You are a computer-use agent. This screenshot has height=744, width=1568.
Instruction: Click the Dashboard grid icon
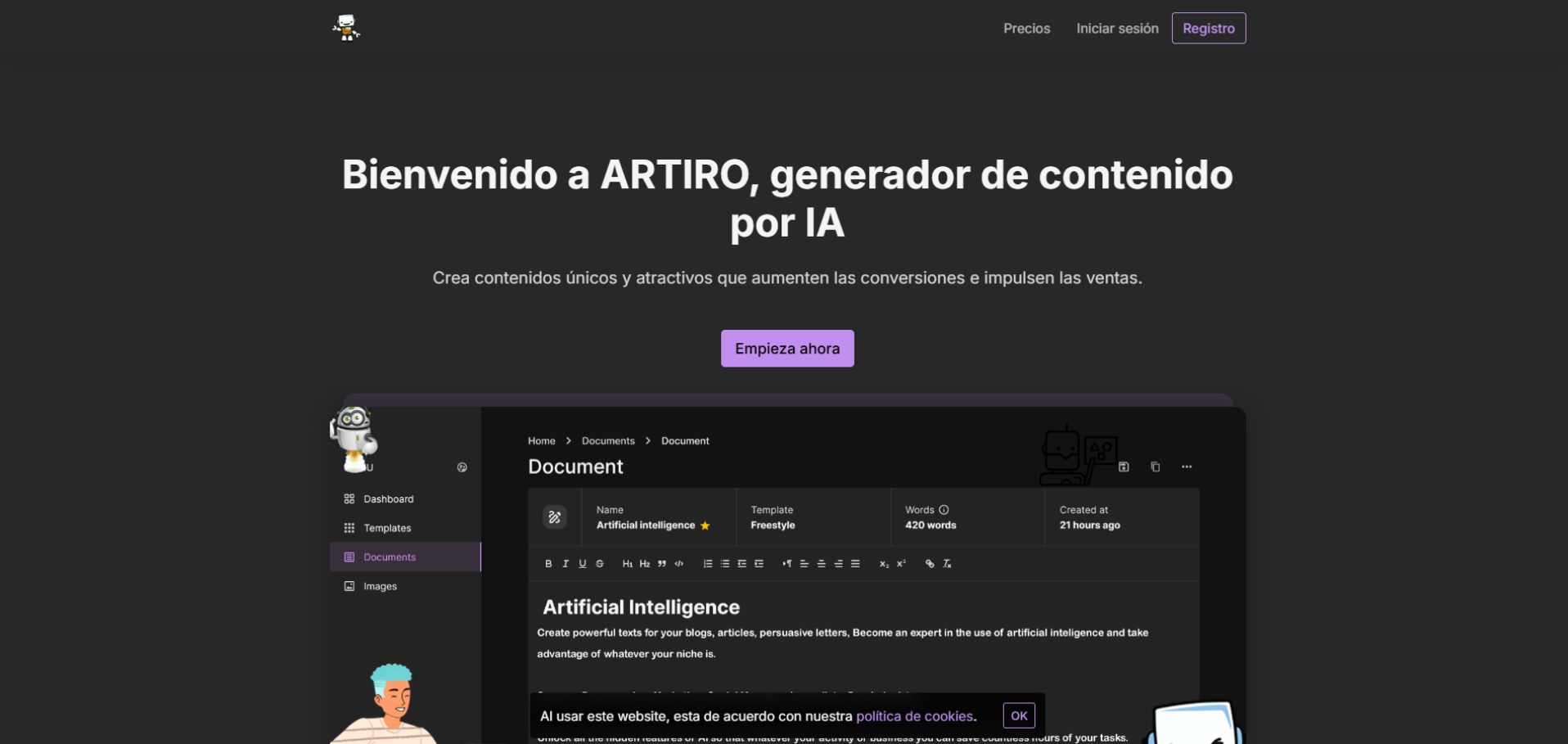point(349,499)
